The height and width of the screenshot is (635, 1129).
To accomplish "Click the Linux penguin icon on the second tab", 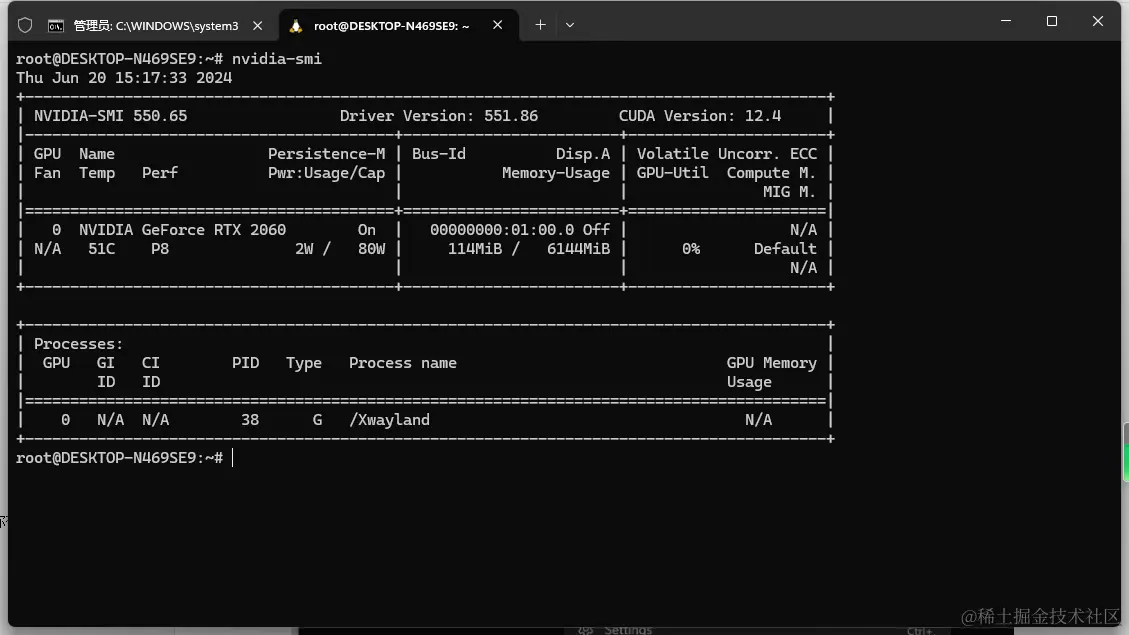I will click(295, 26).
